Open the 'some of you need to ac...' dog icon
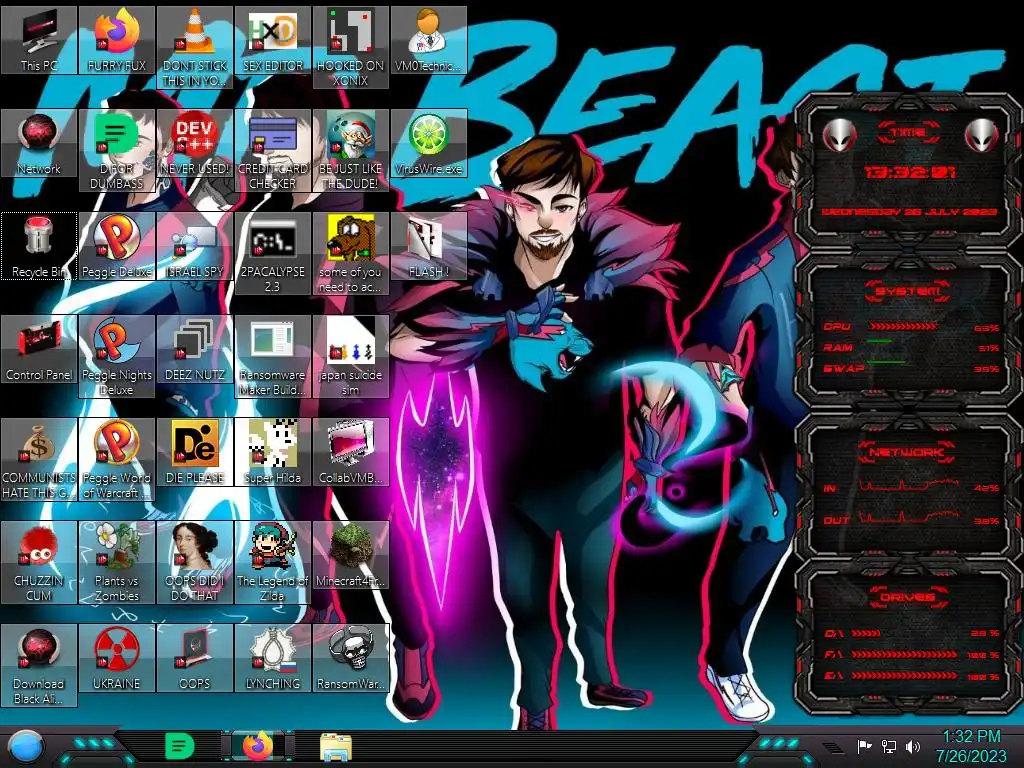 [x=351, y=253]
